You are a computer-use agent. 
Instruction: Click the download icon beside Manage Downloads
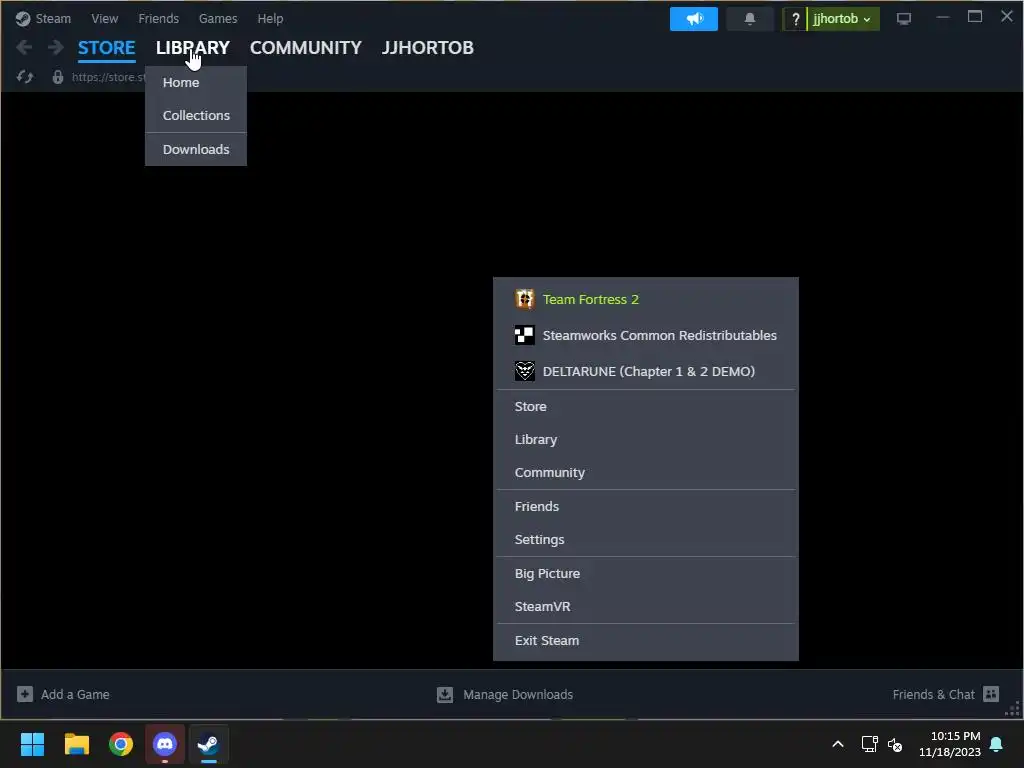pos(445,694)
